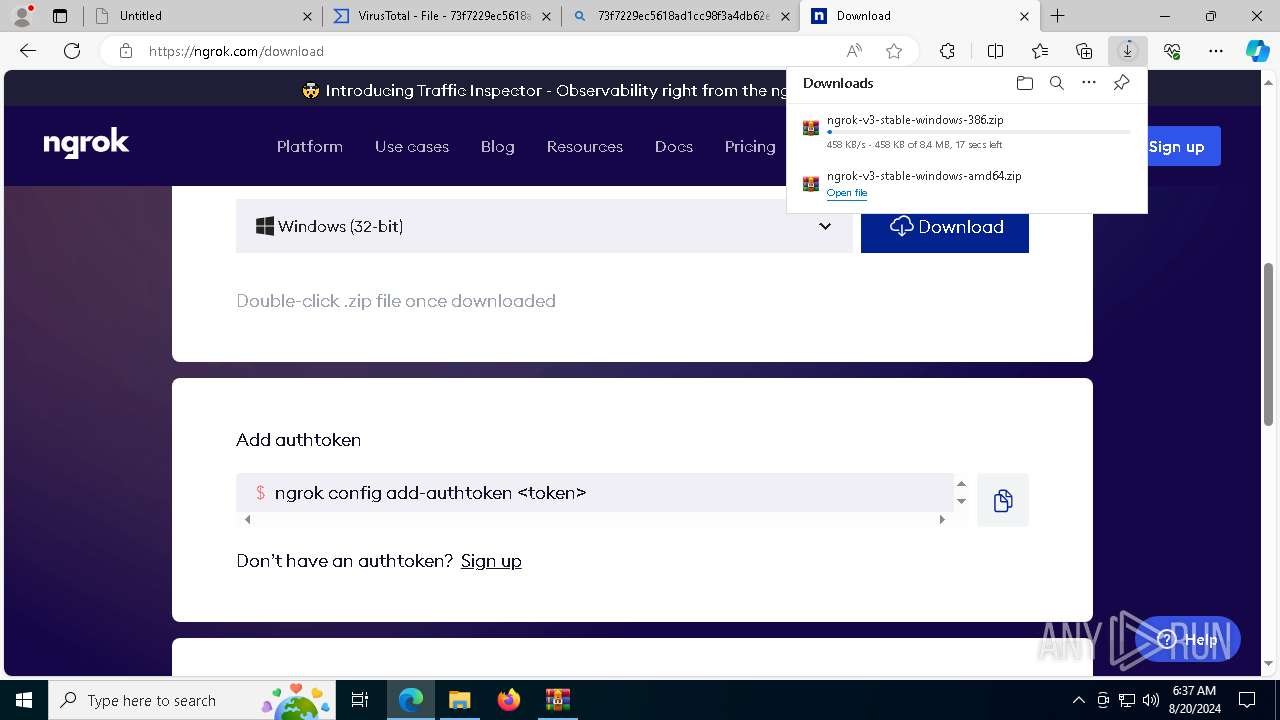The width and height of the screenshot is (1280, 720).
Task: Click the code box scroll-down arrow
Action: pos(961,501)
